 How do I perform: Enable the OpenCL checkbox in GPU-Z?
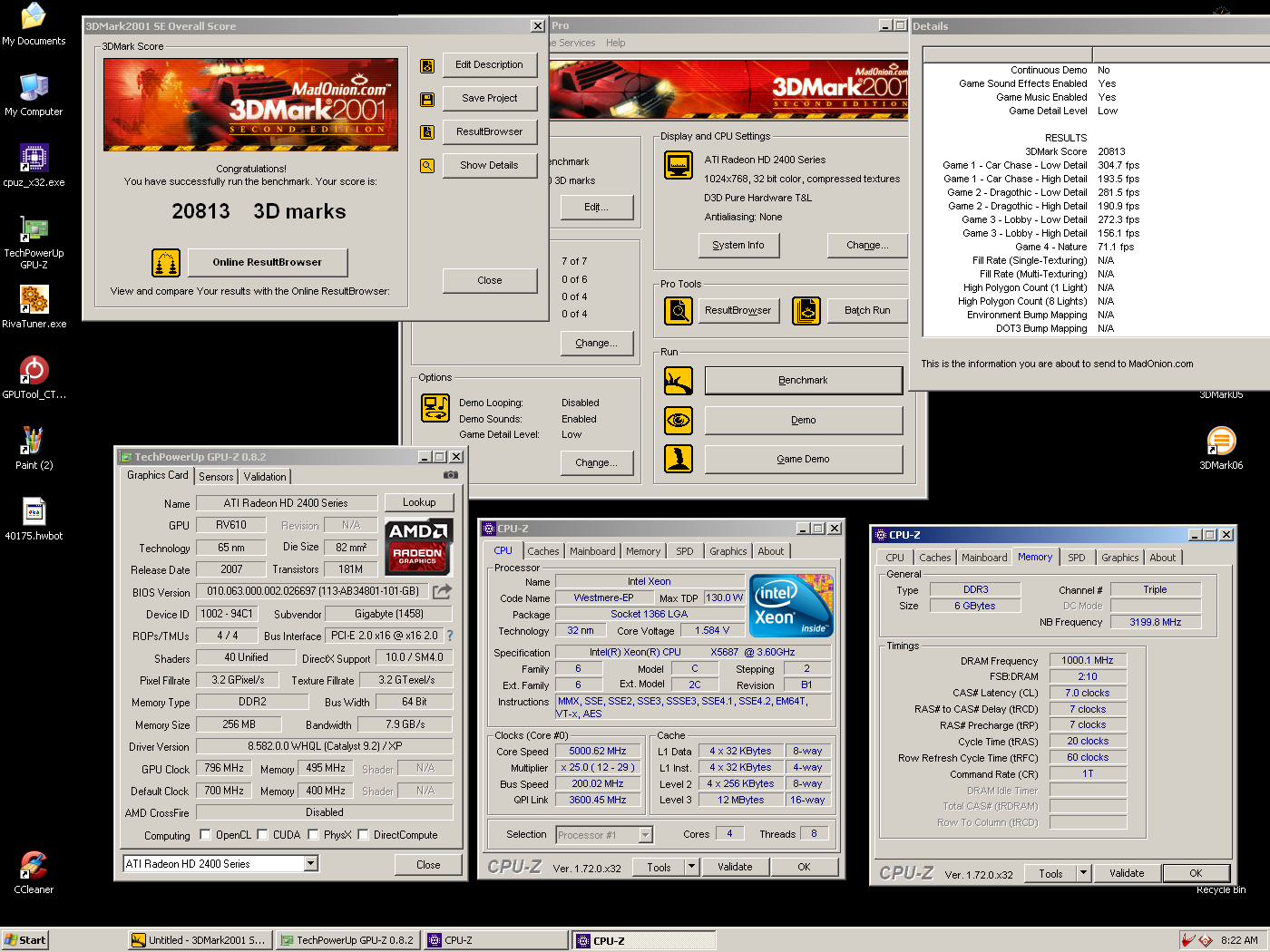205,835
